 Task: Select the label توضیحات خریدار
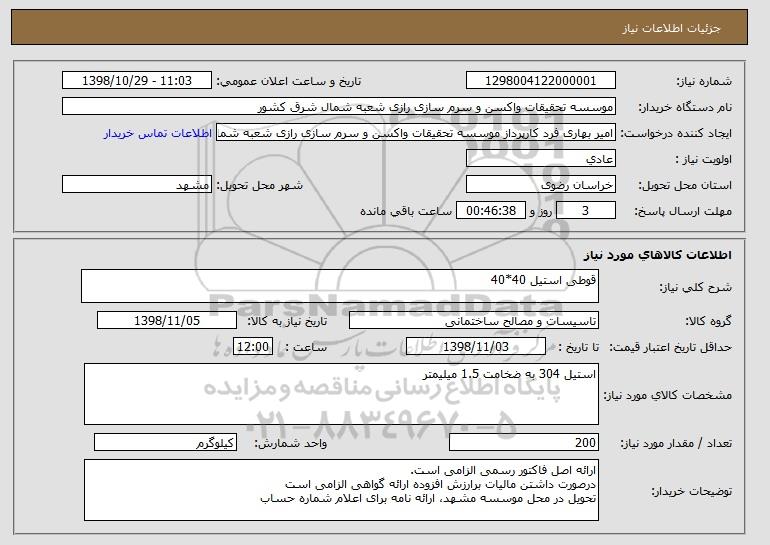point(691,491)
